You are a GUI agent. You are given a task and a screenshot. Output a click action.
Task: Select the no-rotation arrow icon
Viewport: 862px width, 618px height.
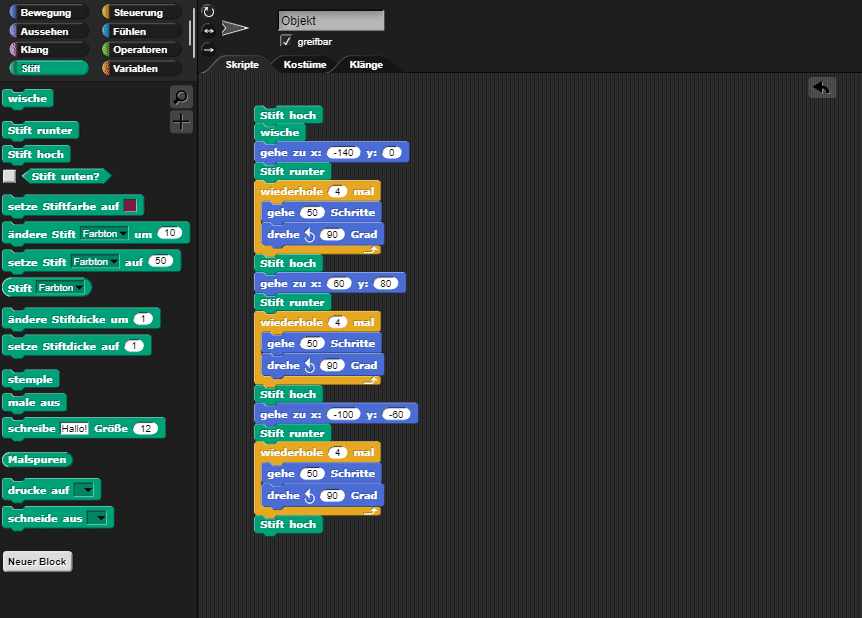(208, 48)
